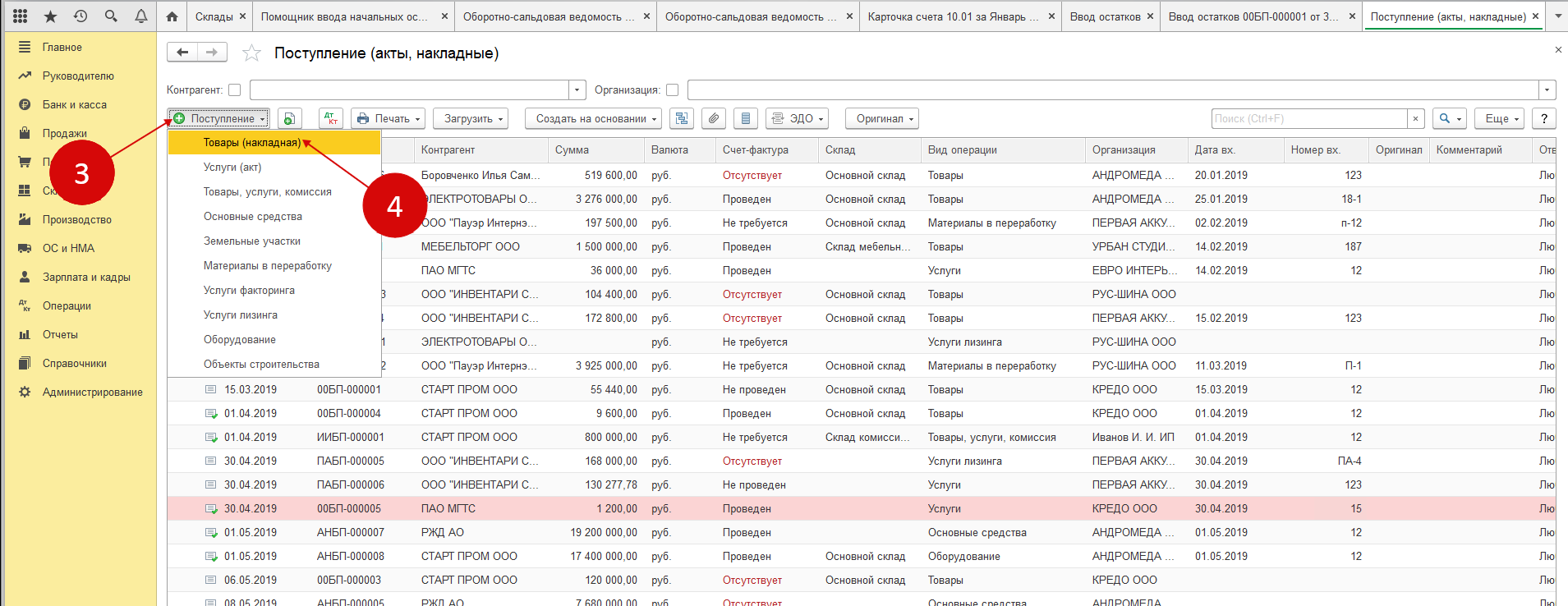Open the Загрузить dropdown

click(471, 118)
